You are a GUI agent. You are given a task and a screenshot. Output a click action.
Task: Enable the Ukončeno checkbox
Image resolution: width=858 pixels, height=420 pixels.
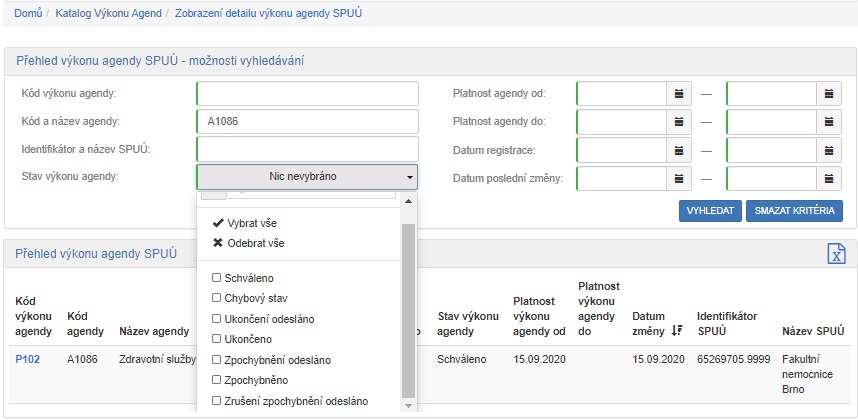tap(216, 339)
